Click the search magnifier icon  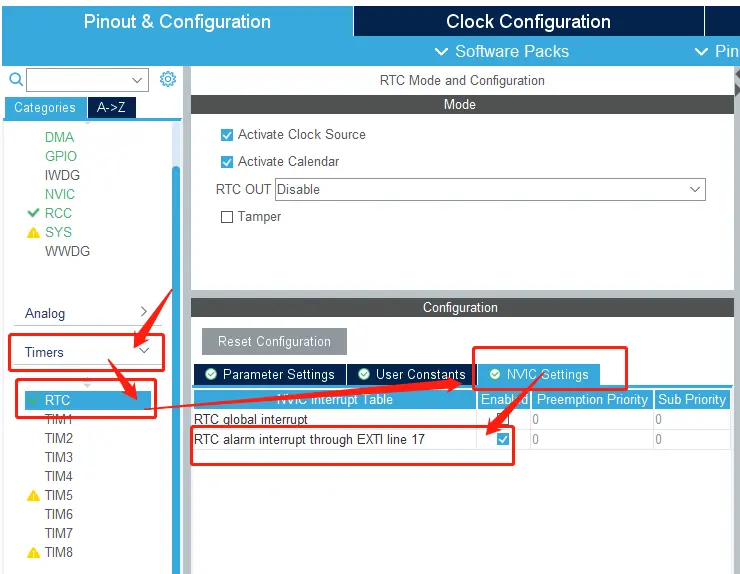pyautogui.click(x=16, y=79)
